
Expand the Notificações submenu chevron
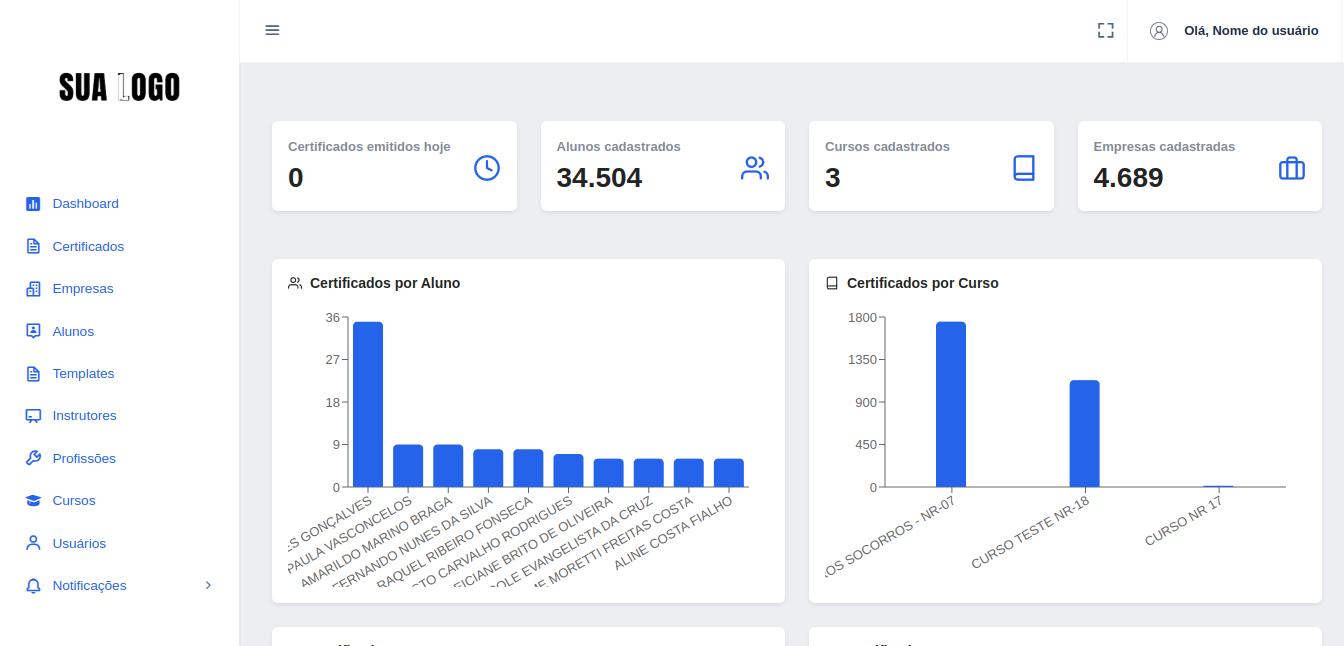(x=208, y=586)
